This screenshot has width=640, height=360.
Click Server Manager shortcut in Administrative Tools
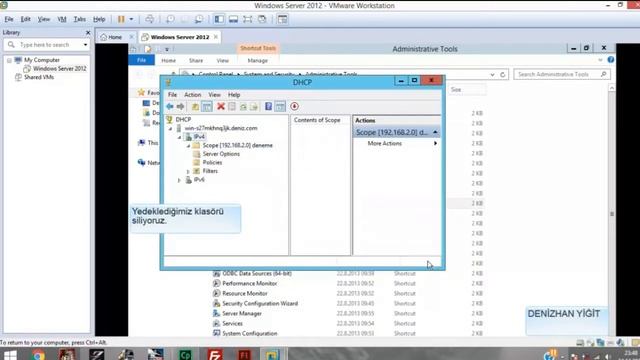[242, 313]
